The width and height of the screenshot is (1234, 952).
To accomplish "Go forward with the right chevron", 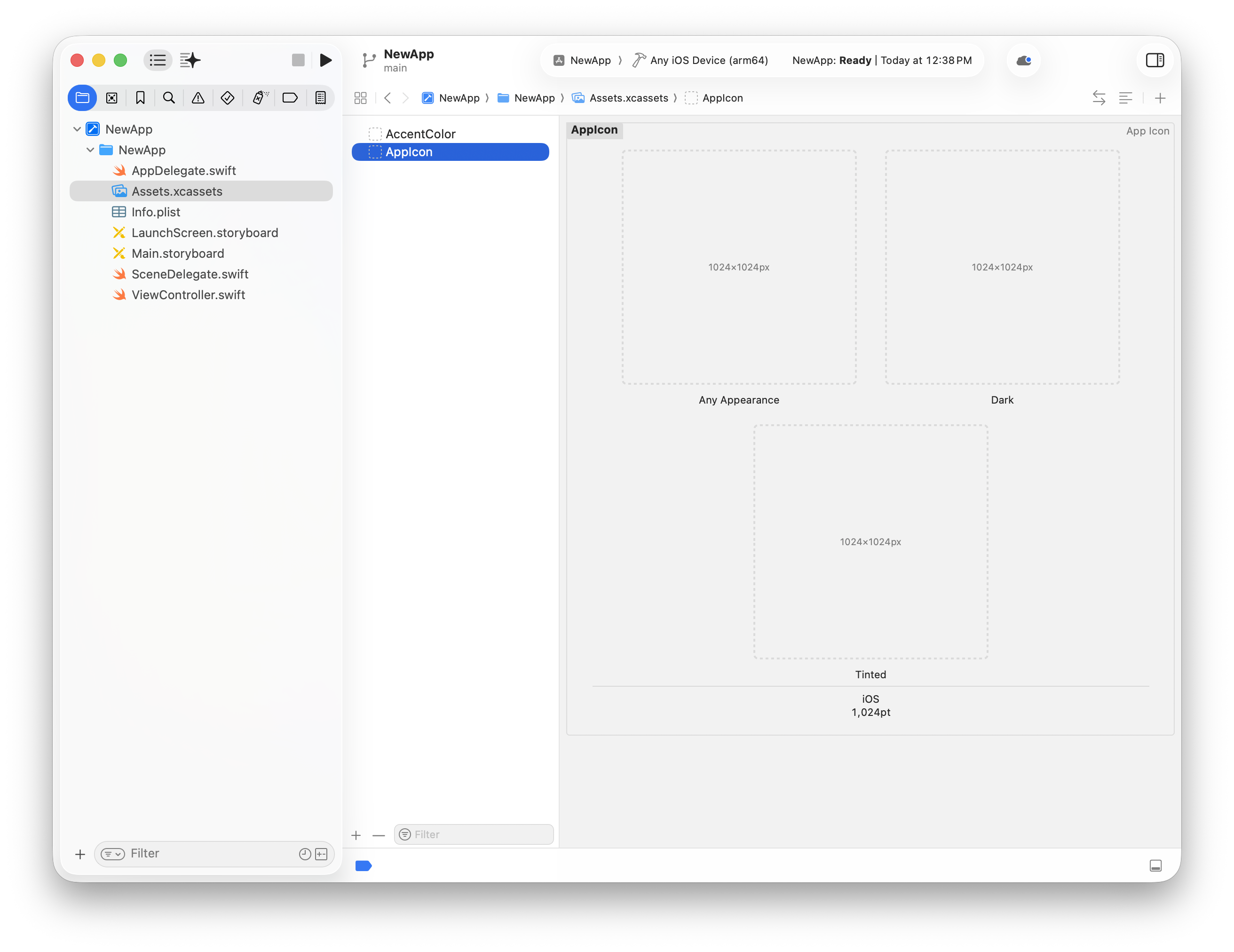I will point(405,98).
